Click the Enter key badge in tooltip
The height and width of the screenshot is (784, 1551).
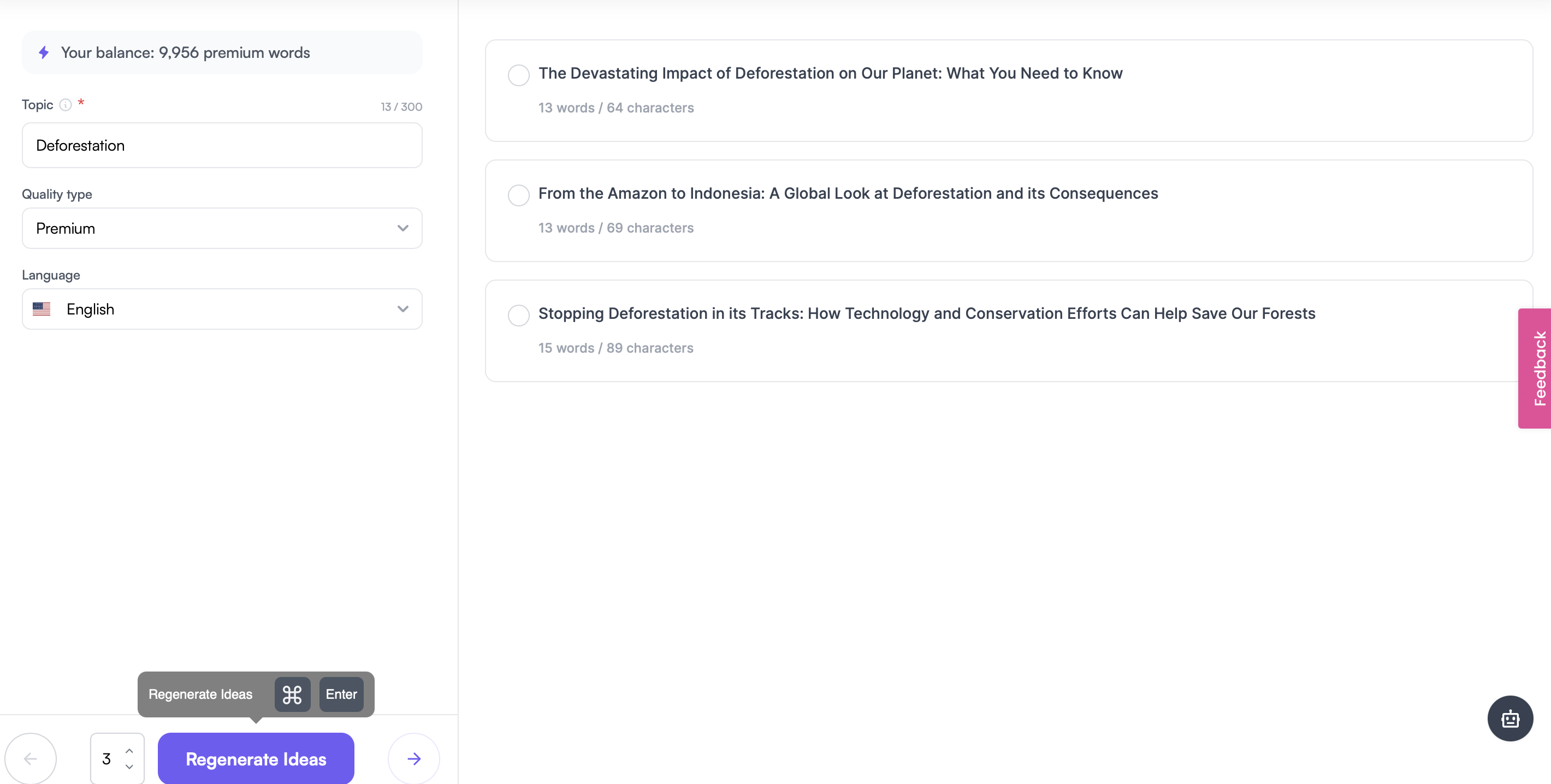[x=341, y=694]
